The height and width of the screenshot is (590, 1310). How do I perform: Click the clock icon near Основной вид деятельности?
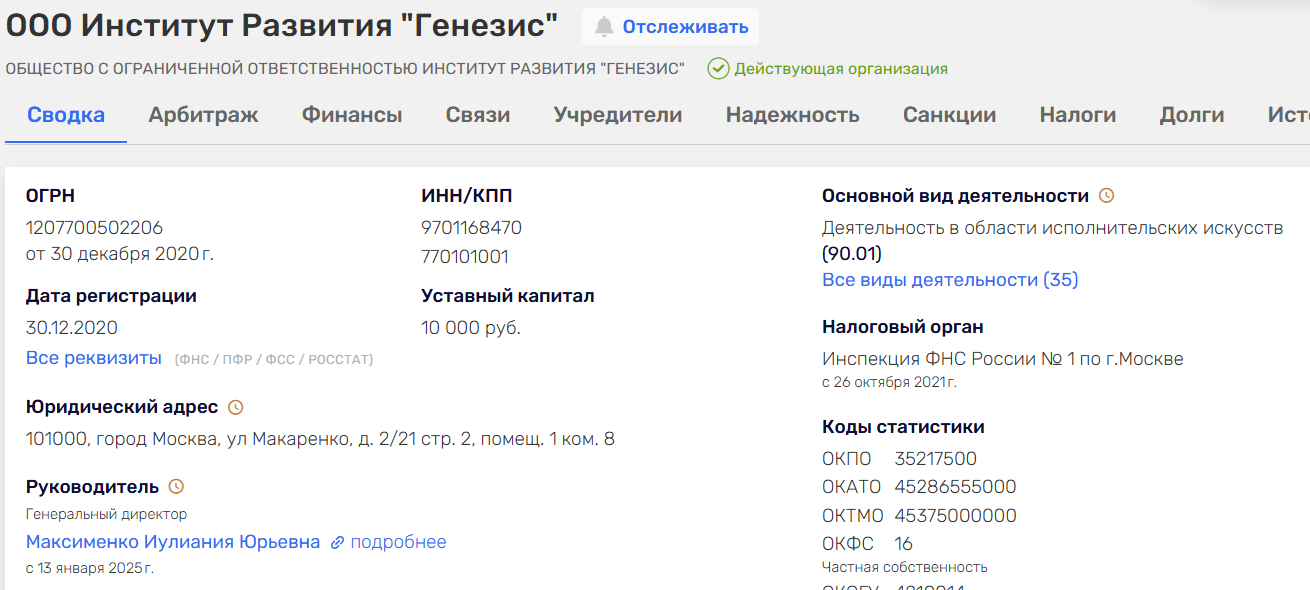[1106, 195]
